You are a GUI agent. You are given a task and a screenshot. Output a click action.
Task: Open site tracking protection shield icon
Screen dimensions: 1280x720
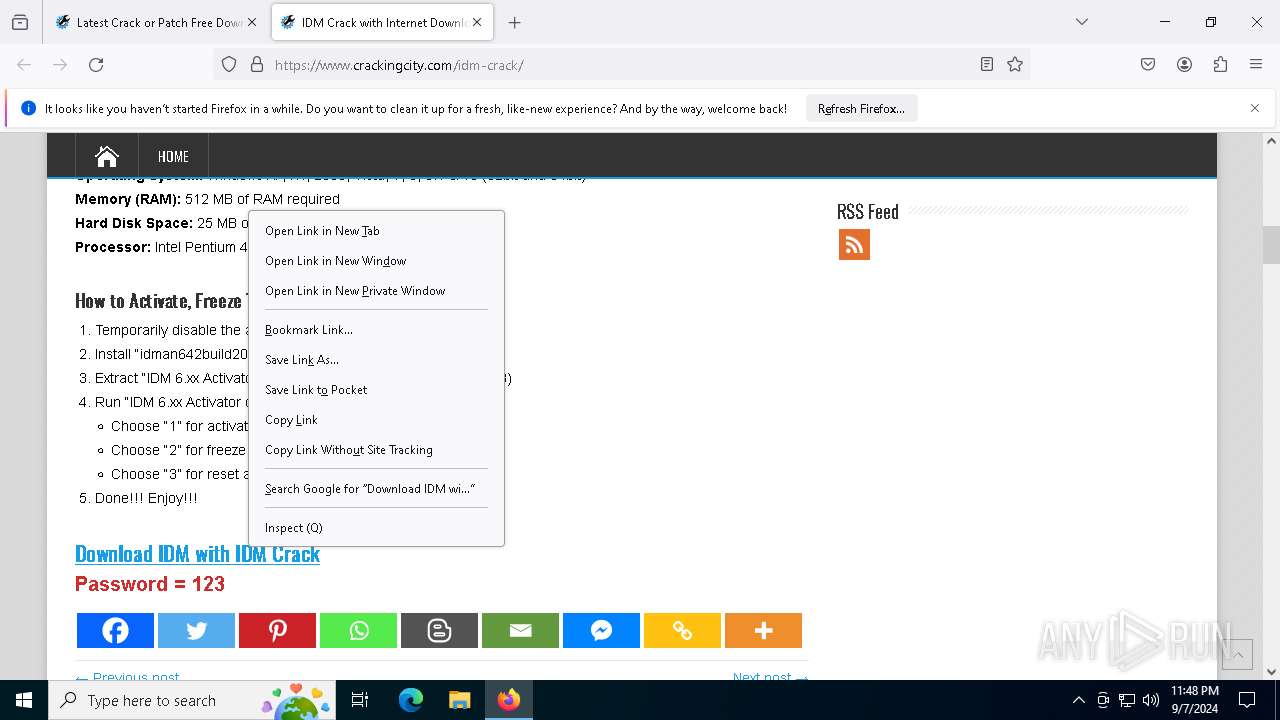229,64
